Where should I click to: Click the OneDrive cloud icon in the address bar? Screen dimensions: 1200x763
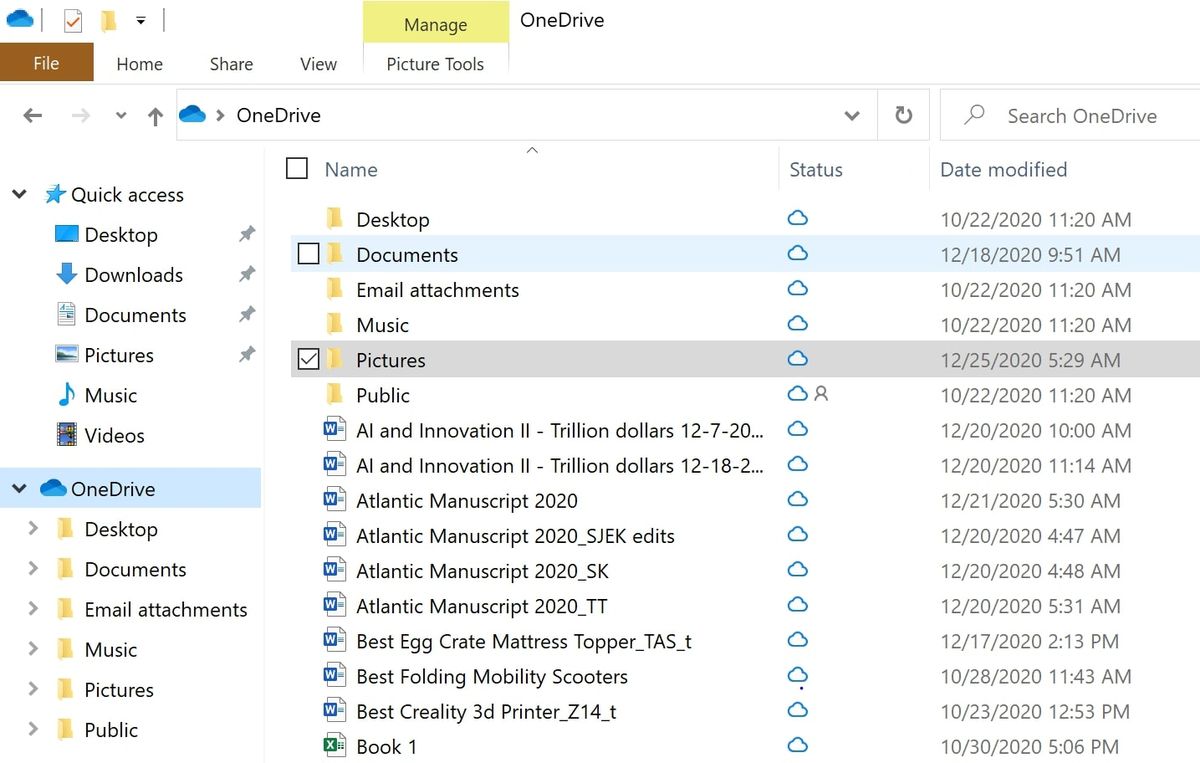click(193, 115)
